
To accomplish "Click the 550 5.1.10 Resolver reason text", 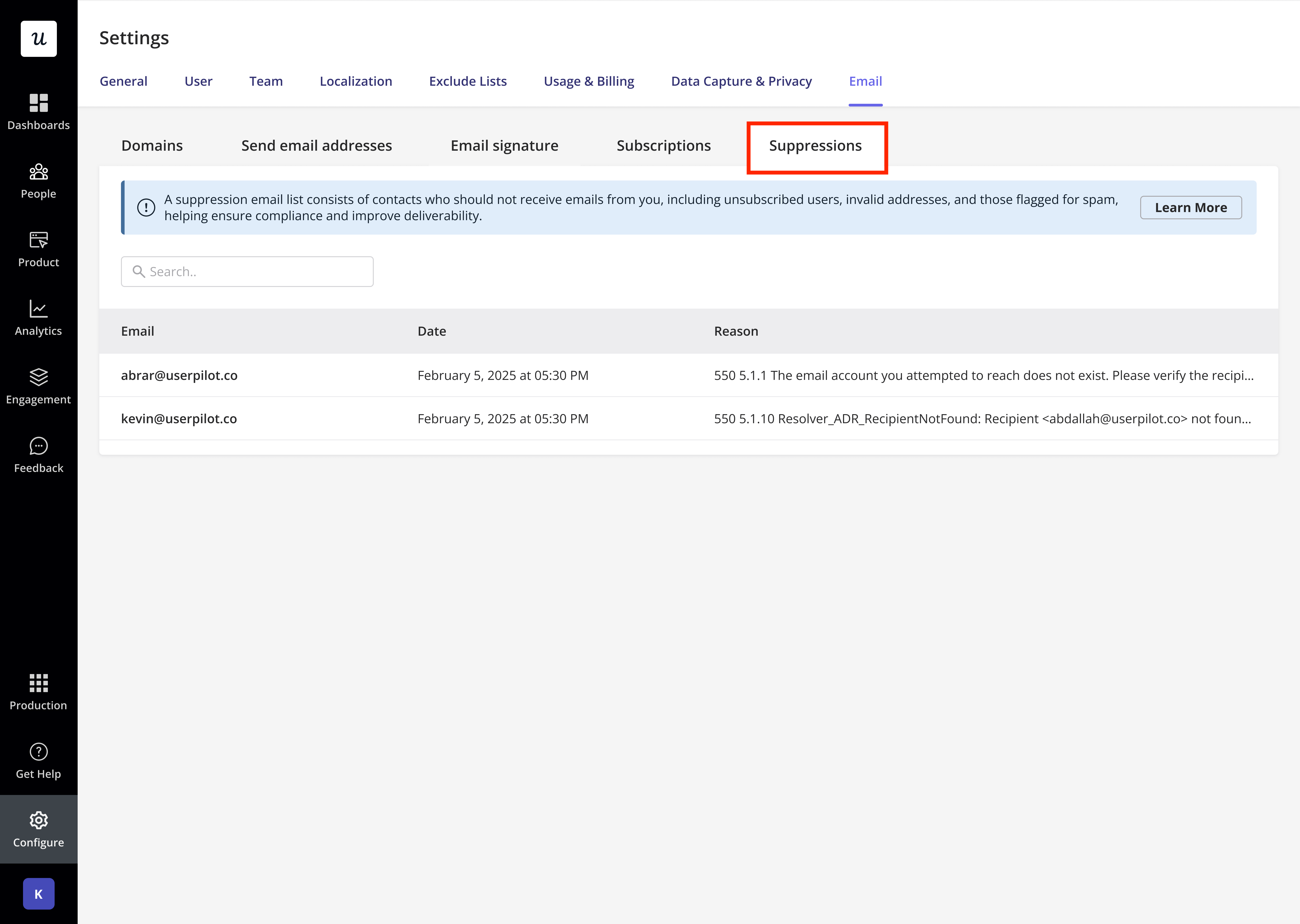I will click(983, 419).
